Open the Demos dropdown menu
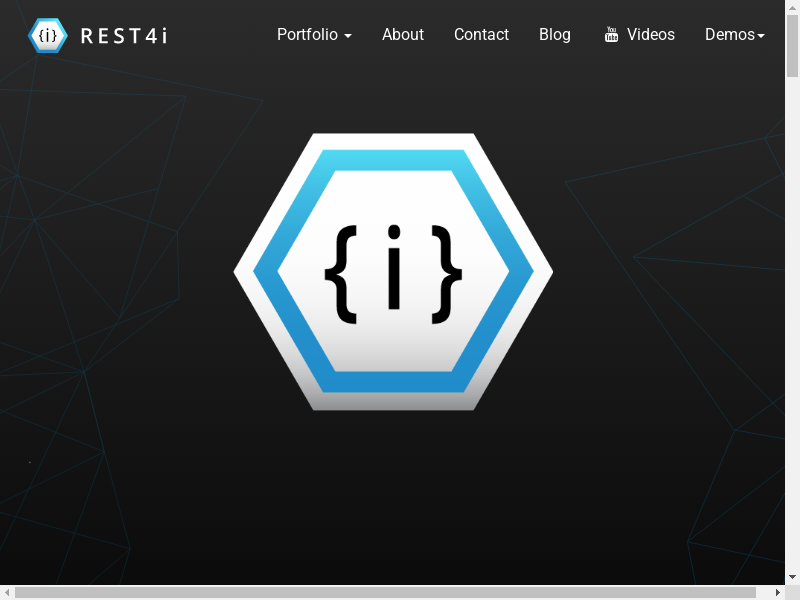This screenshot has width=800, height=600. (x=730, y=35)
